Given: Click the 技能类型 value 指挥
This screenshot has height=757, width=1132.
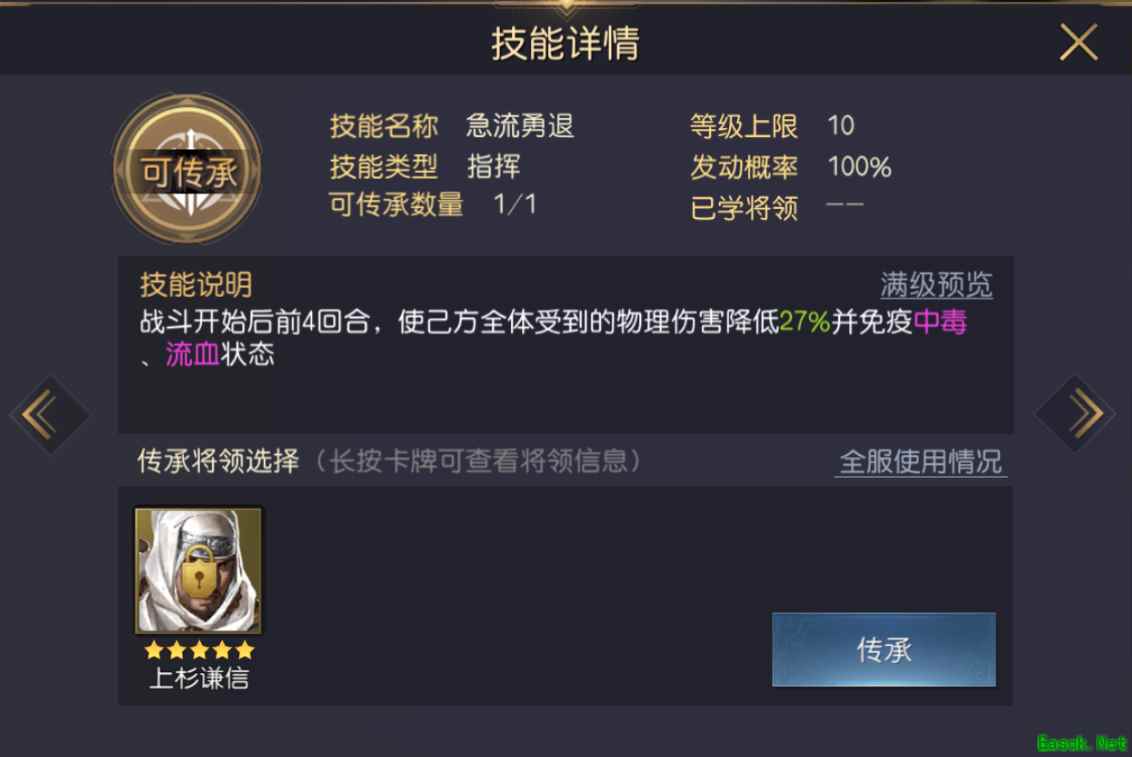Looking at the screenshot, I should (493, 167).
